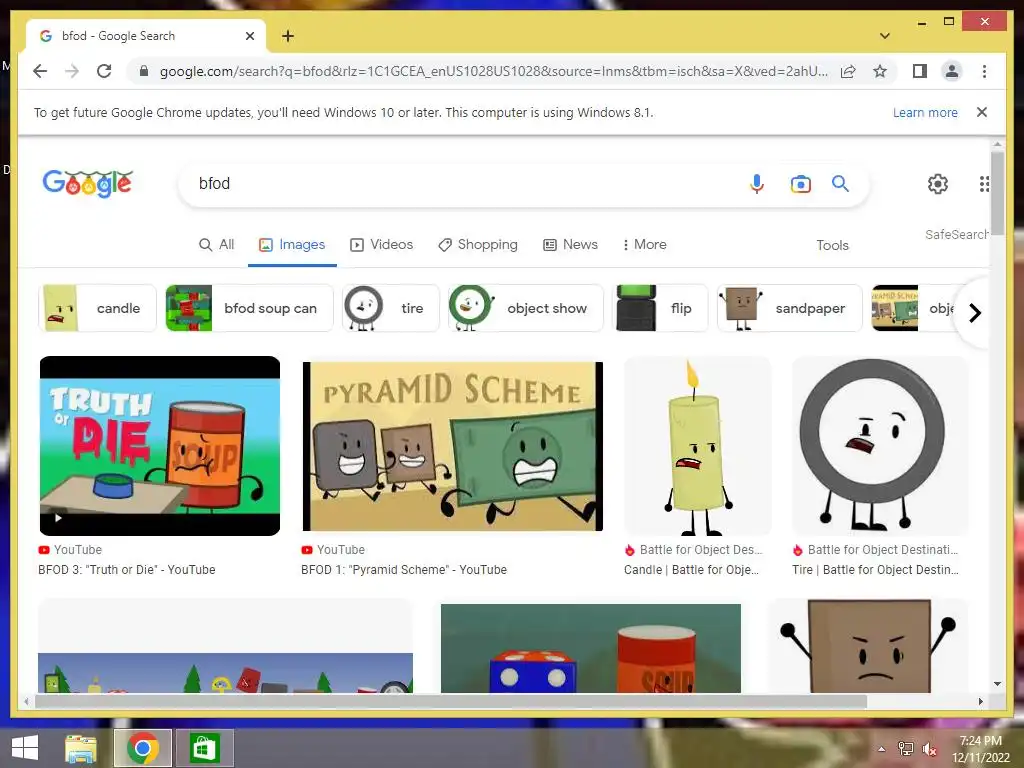Click the horizontal scrollbar thumb
The height and width of the screenshot is (768, 1024).
pyautogui.click(x=451, y=701)
